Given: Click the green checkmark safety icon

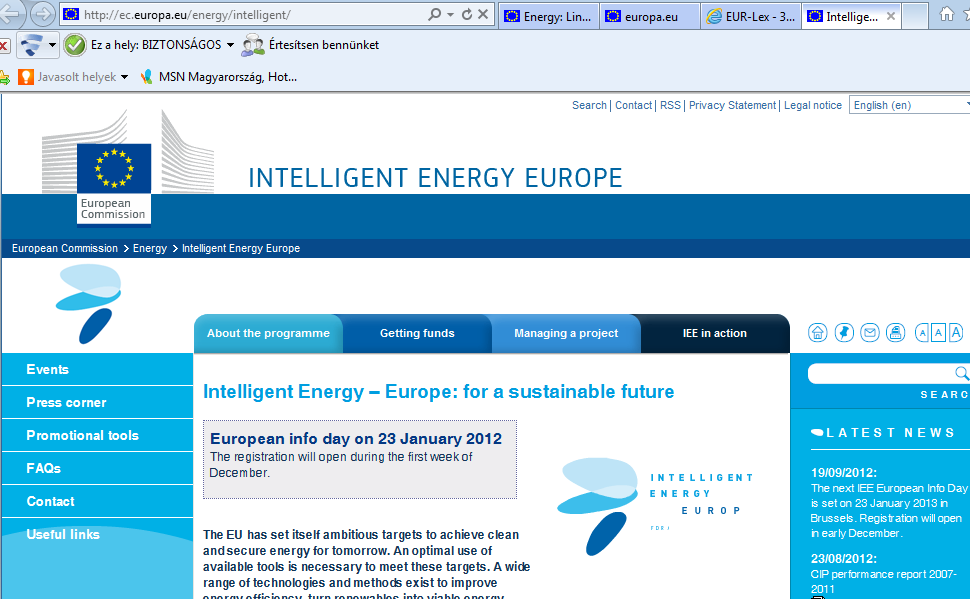Looking at the screenshot, I should (x=75, y=45).
